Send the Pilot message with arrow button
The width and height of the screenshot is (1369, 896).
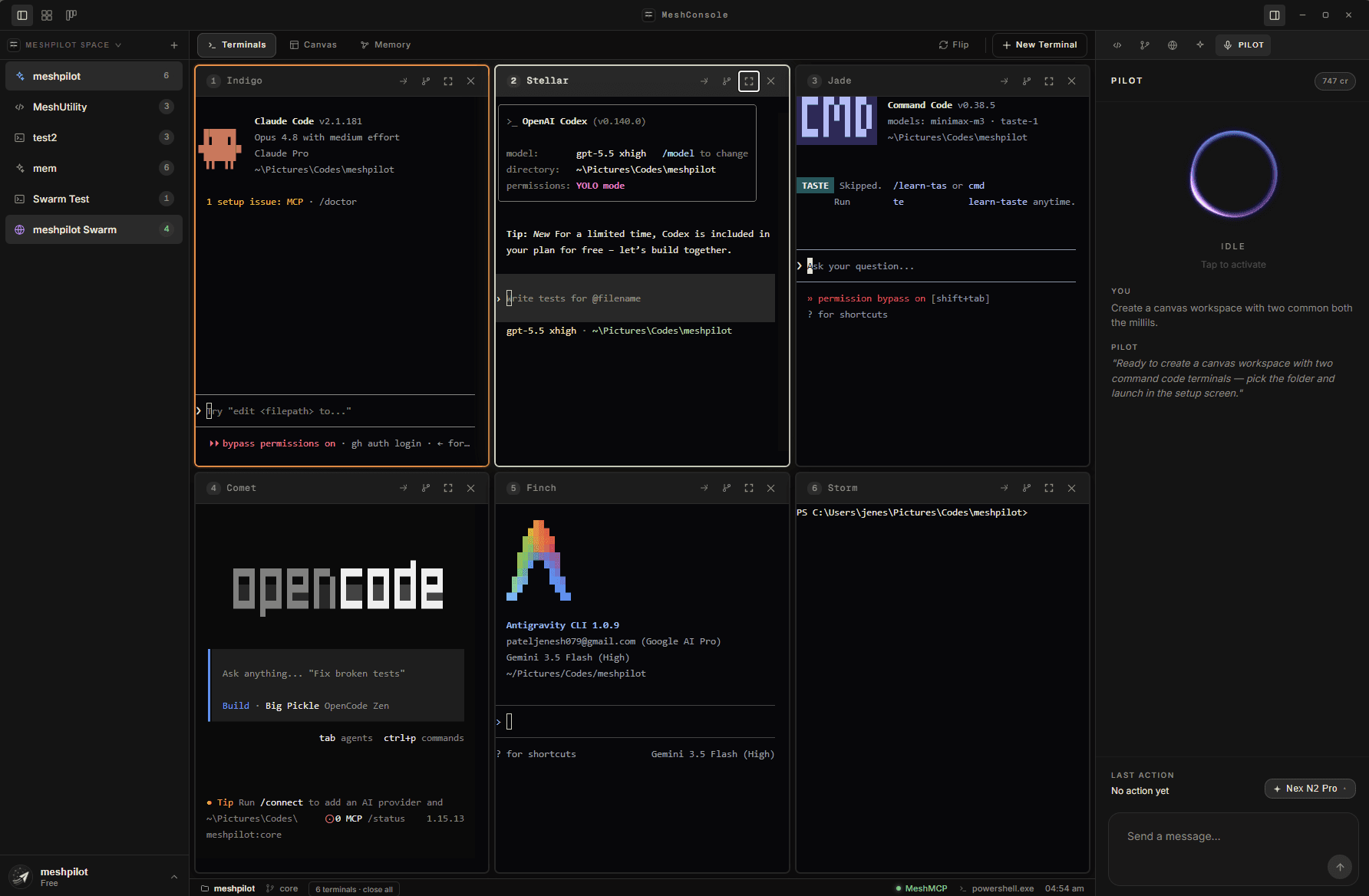coord(1340,867)
